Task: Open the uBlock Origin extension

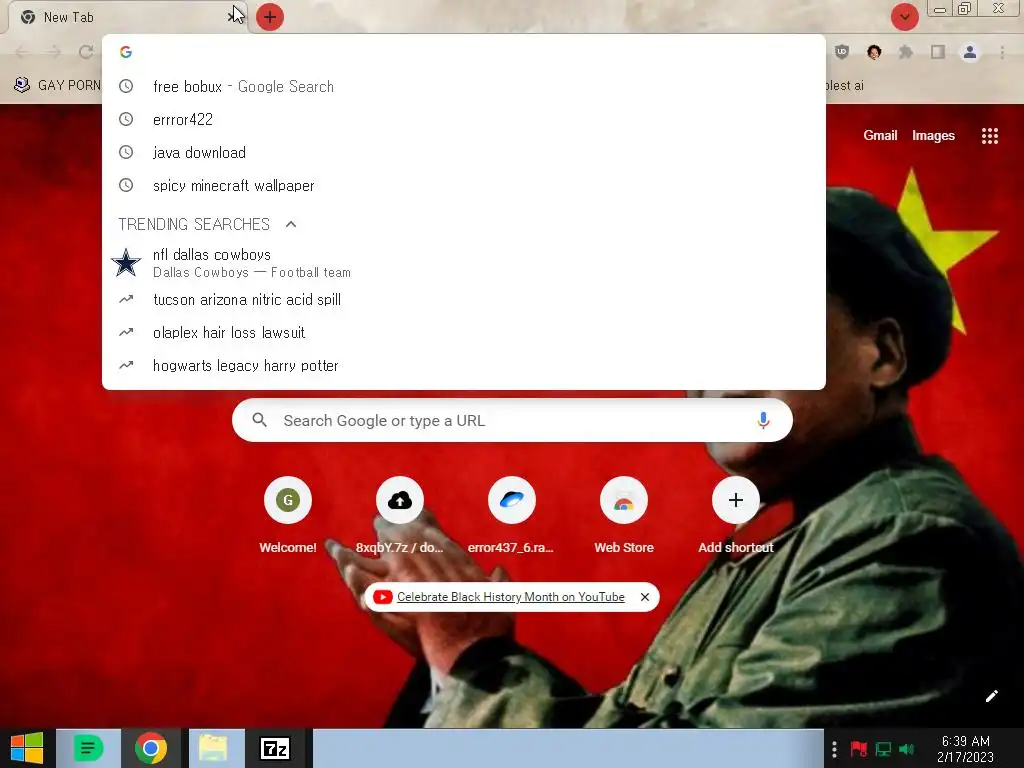Action: pos(842,52)
